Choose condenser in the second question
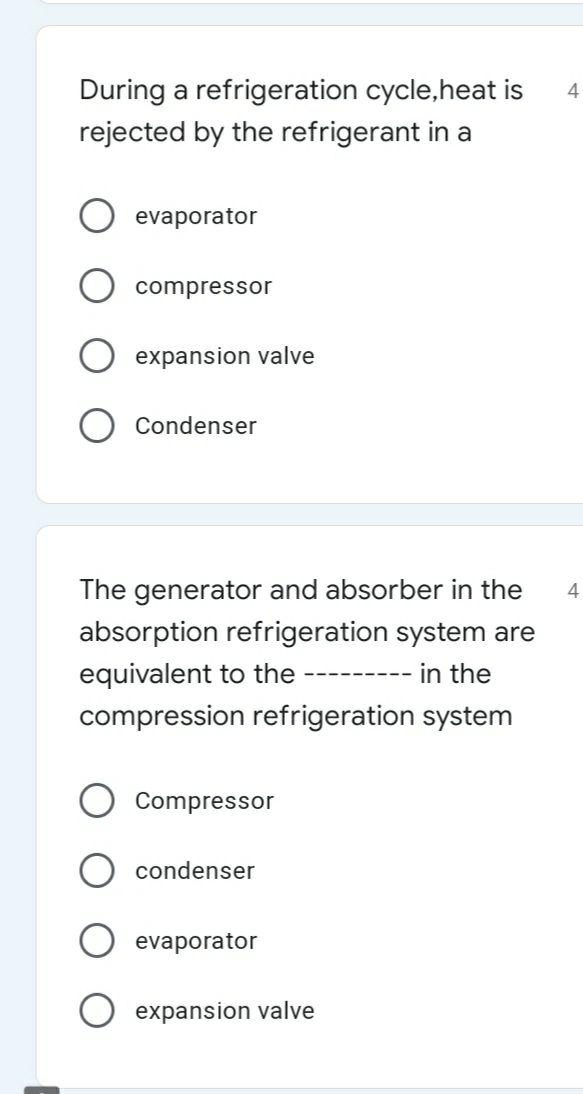This screenshot has height=1094, width=583. pyautogui.click(x=97, y=870)
